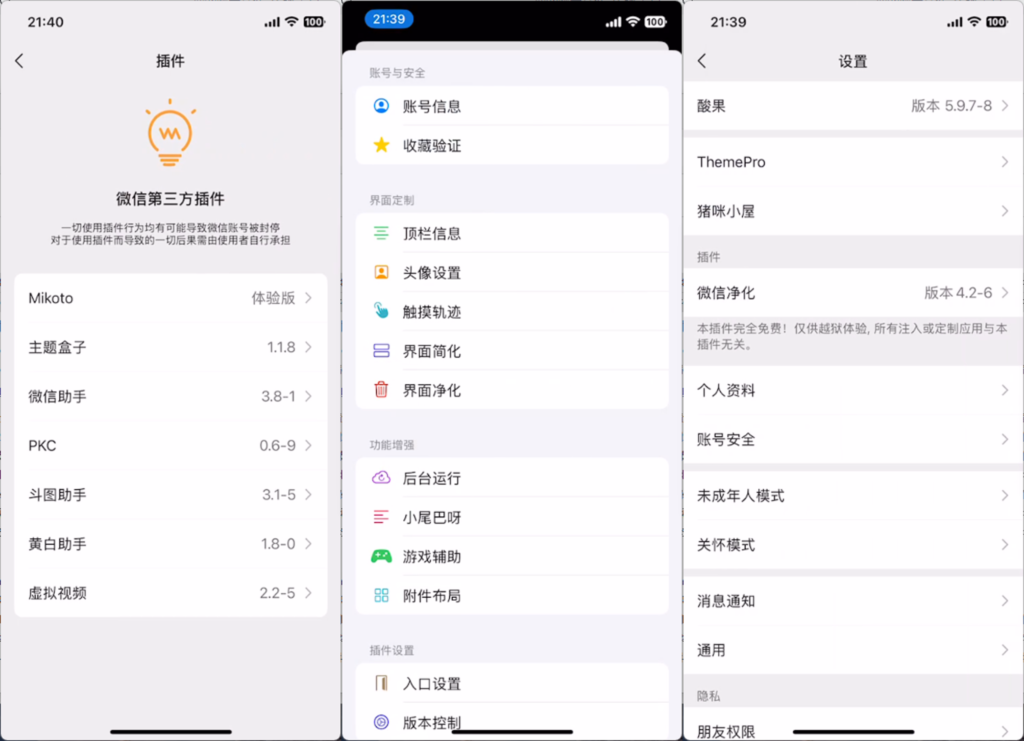Screen dimensions: 1024x741
Task: Click the 账号信息 profile icon
Action: [381, 106]
